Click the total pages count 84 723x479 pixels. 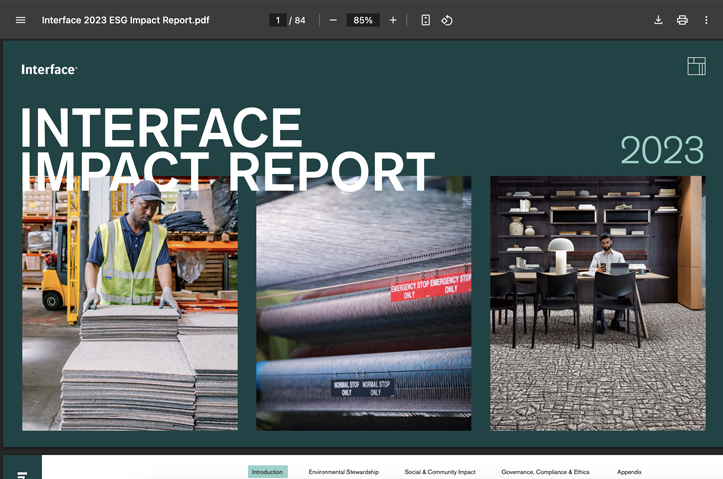point(300,20)
